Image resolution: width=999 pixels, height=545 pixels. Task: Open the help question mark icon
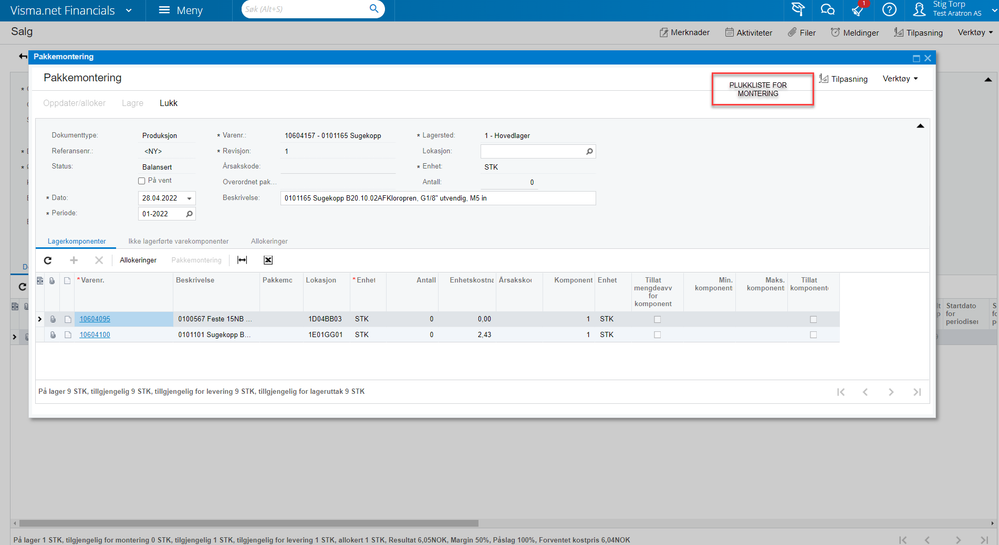click(889, 10)
